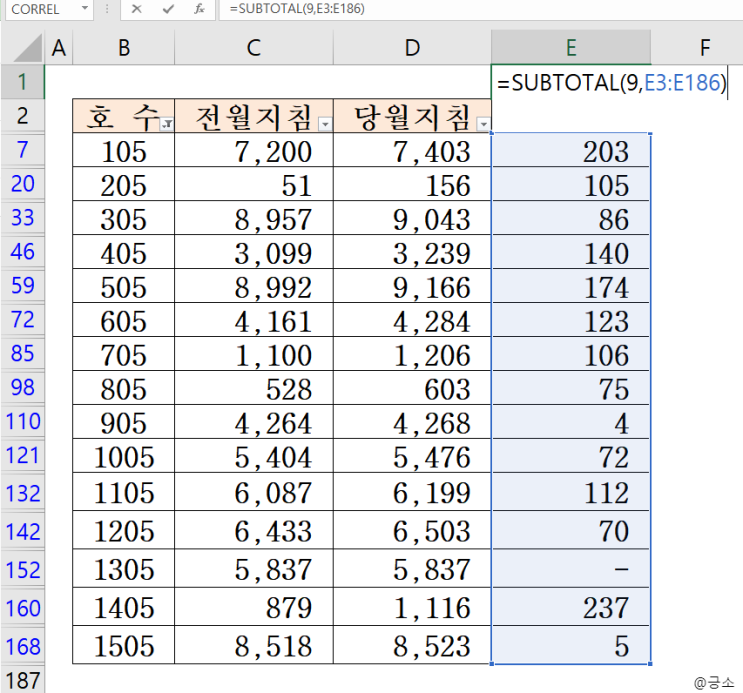Cancel the formula entry with the X icon
The width and height of the screenshot is (743, 693).
(136, 9)
